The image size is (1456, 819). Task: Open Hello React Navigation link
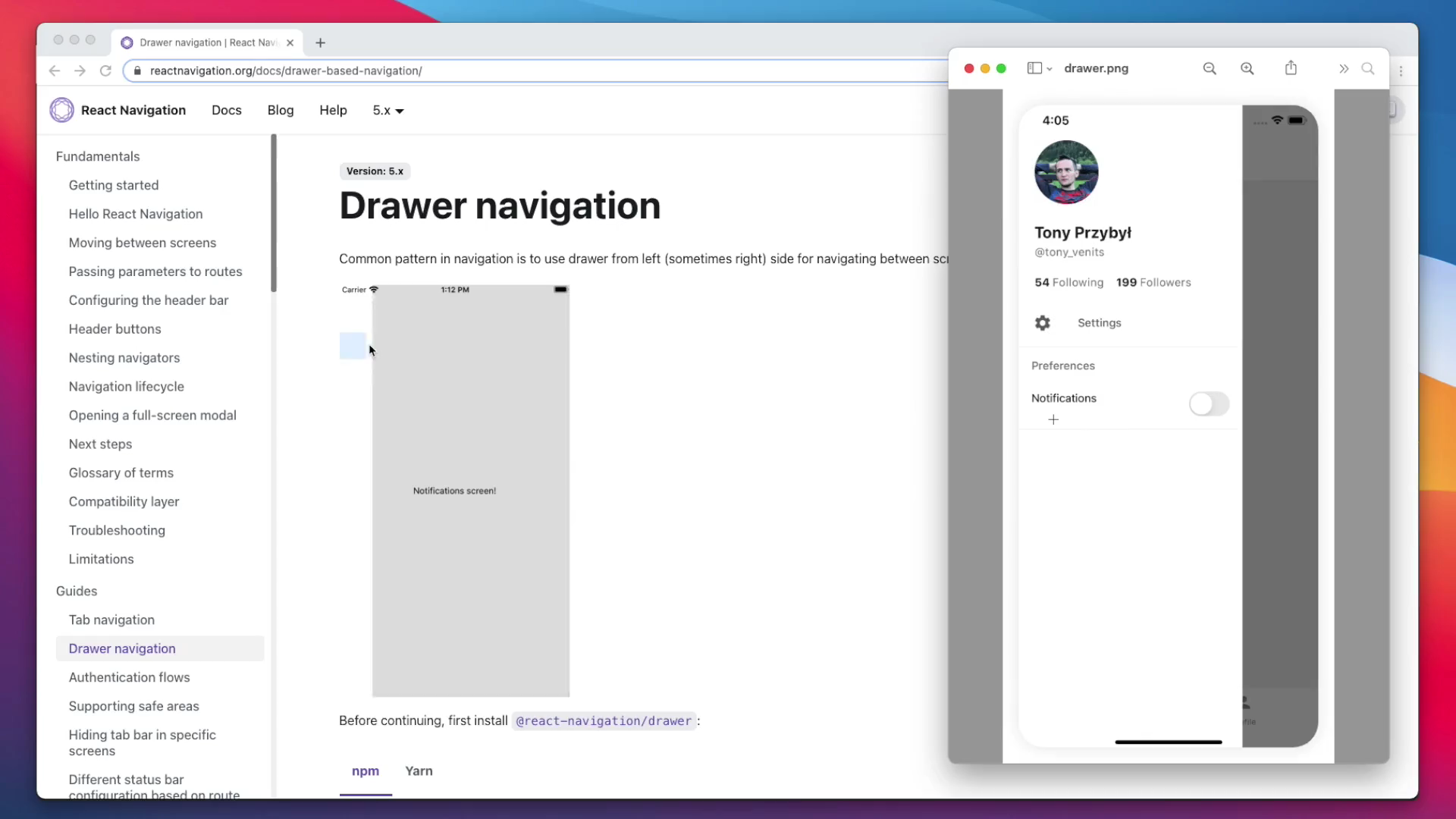136,214
